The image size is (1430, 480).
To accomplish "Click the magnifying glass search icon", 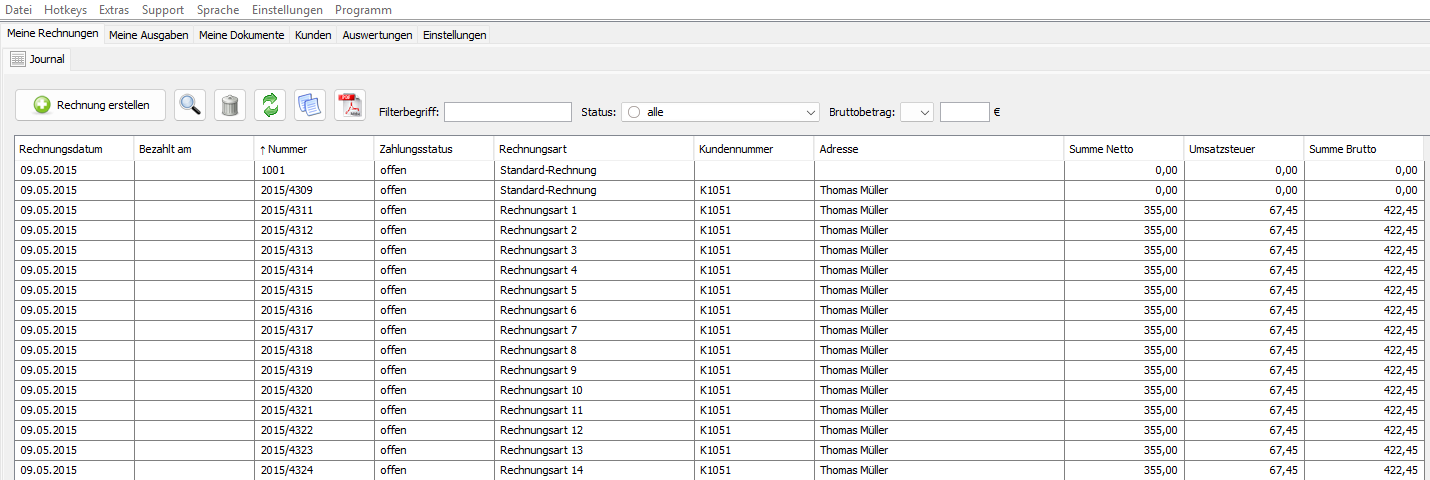I will coord(190,104).
